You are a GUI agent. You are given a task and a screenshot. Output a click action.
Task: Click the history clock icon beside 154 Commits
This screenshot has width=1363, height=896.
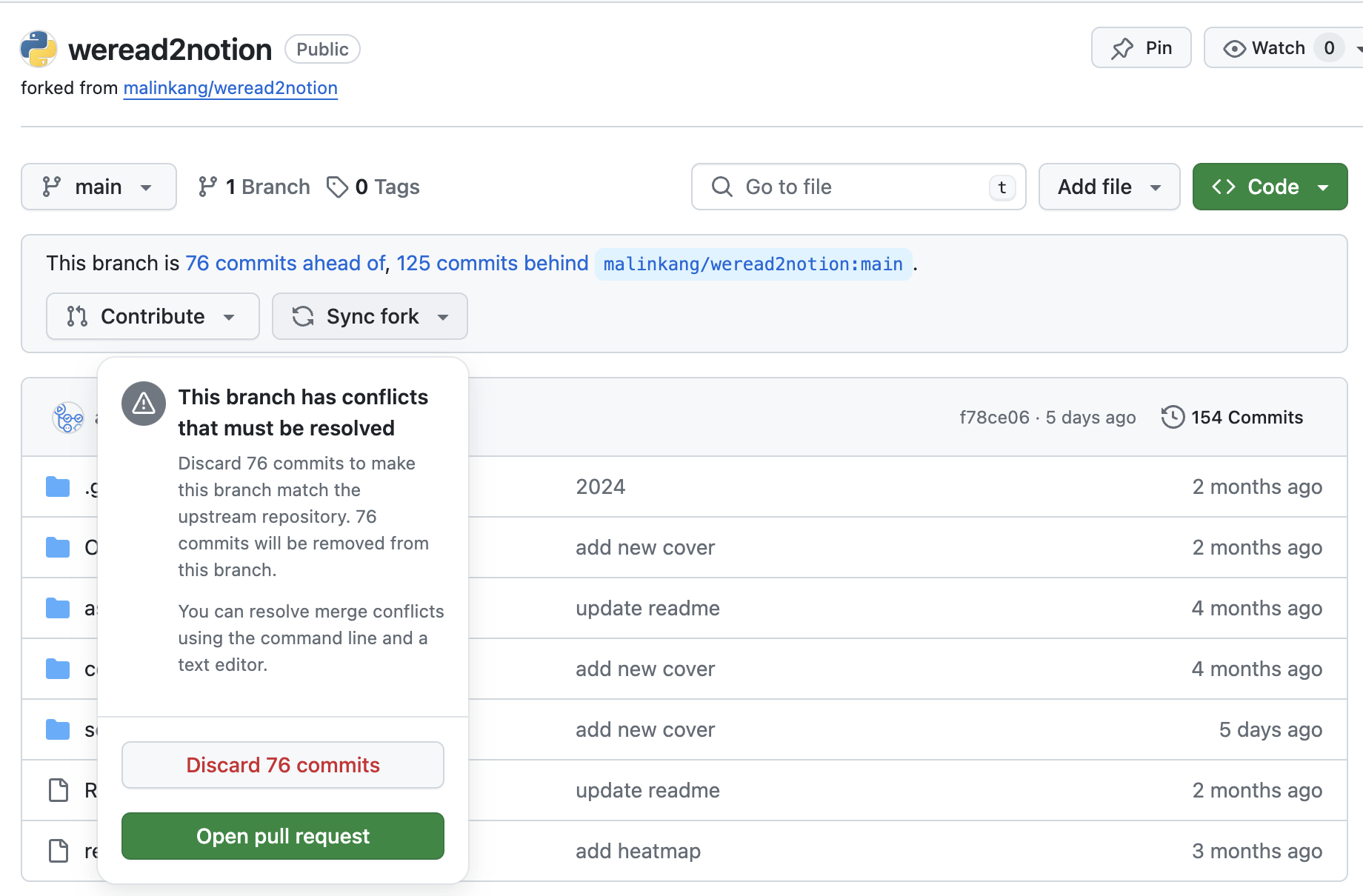coord(1173,417)
